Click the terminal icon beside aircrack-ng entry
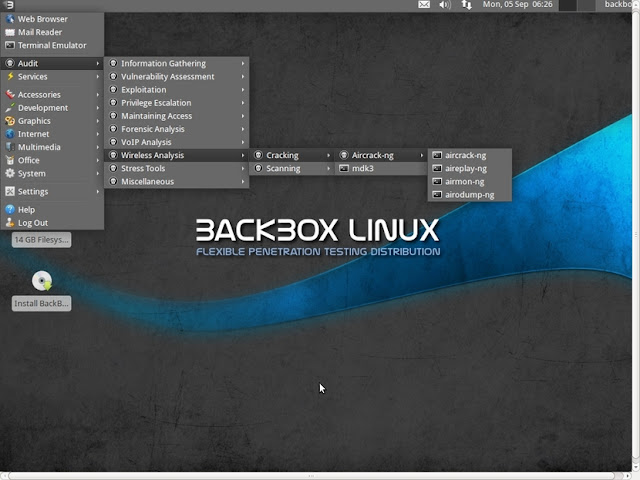This screenshot has width=640, height=480. pyautogui.click(x=437, y=155)
